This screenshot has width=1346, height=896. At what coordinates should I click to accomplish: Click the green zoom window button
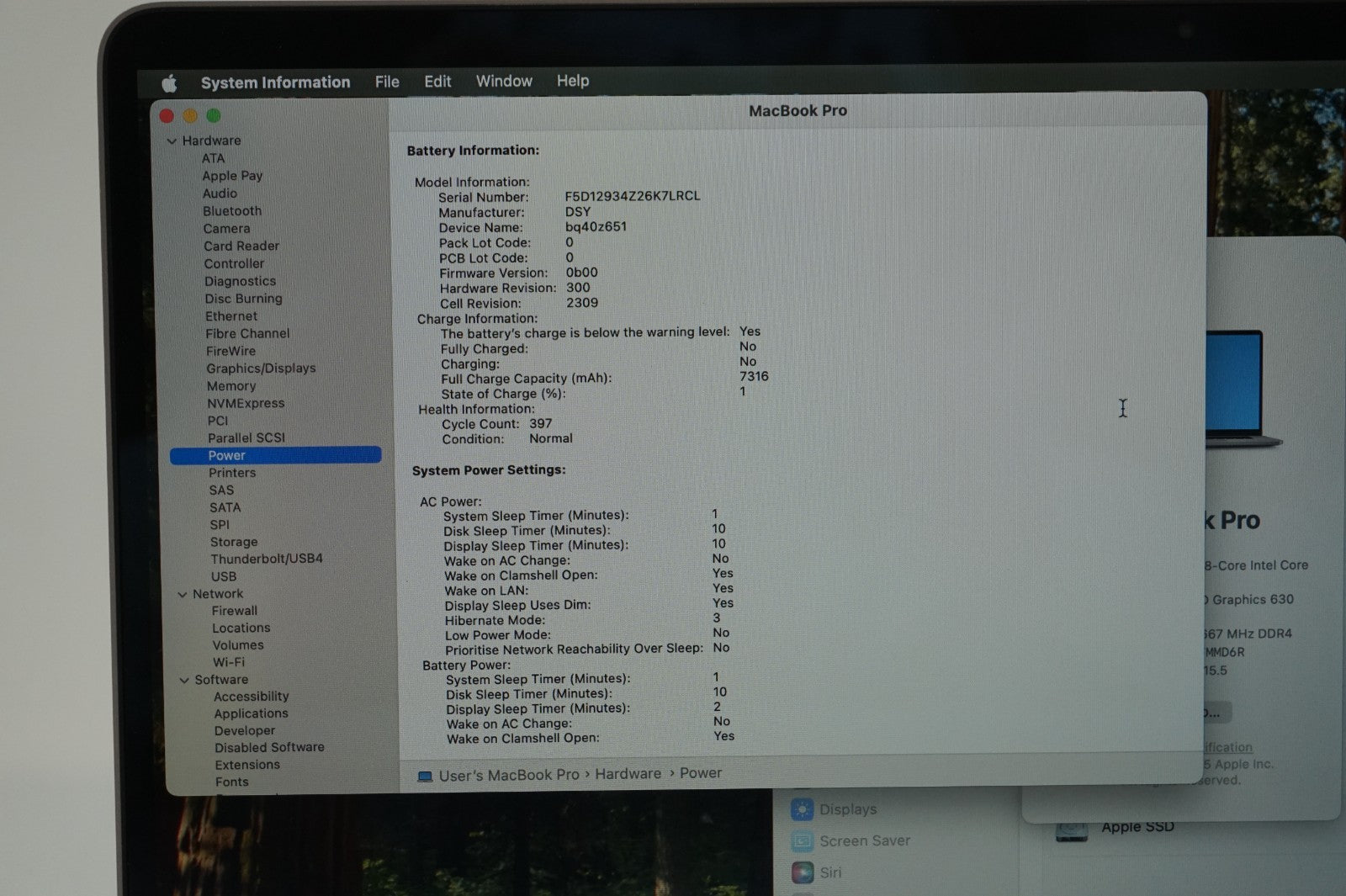point(214,115)
